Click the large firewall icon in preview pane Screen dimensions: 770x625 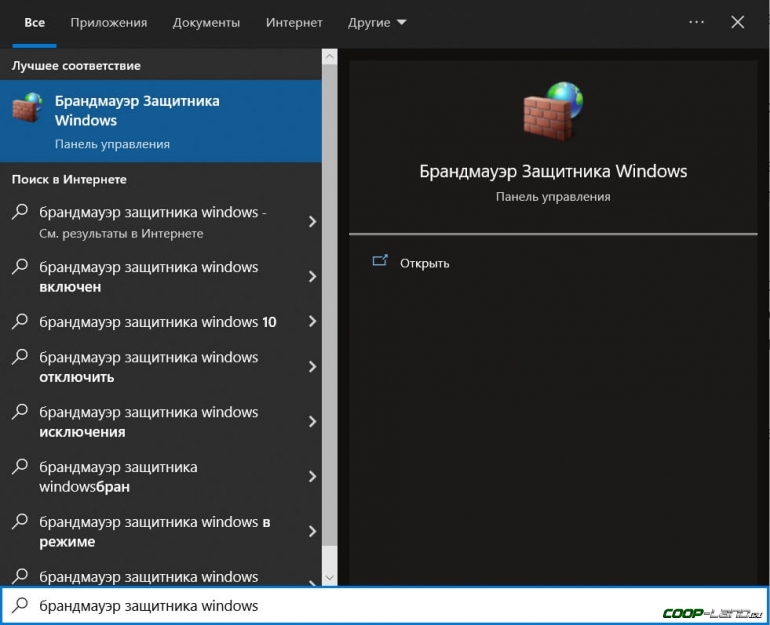[552, 110]
